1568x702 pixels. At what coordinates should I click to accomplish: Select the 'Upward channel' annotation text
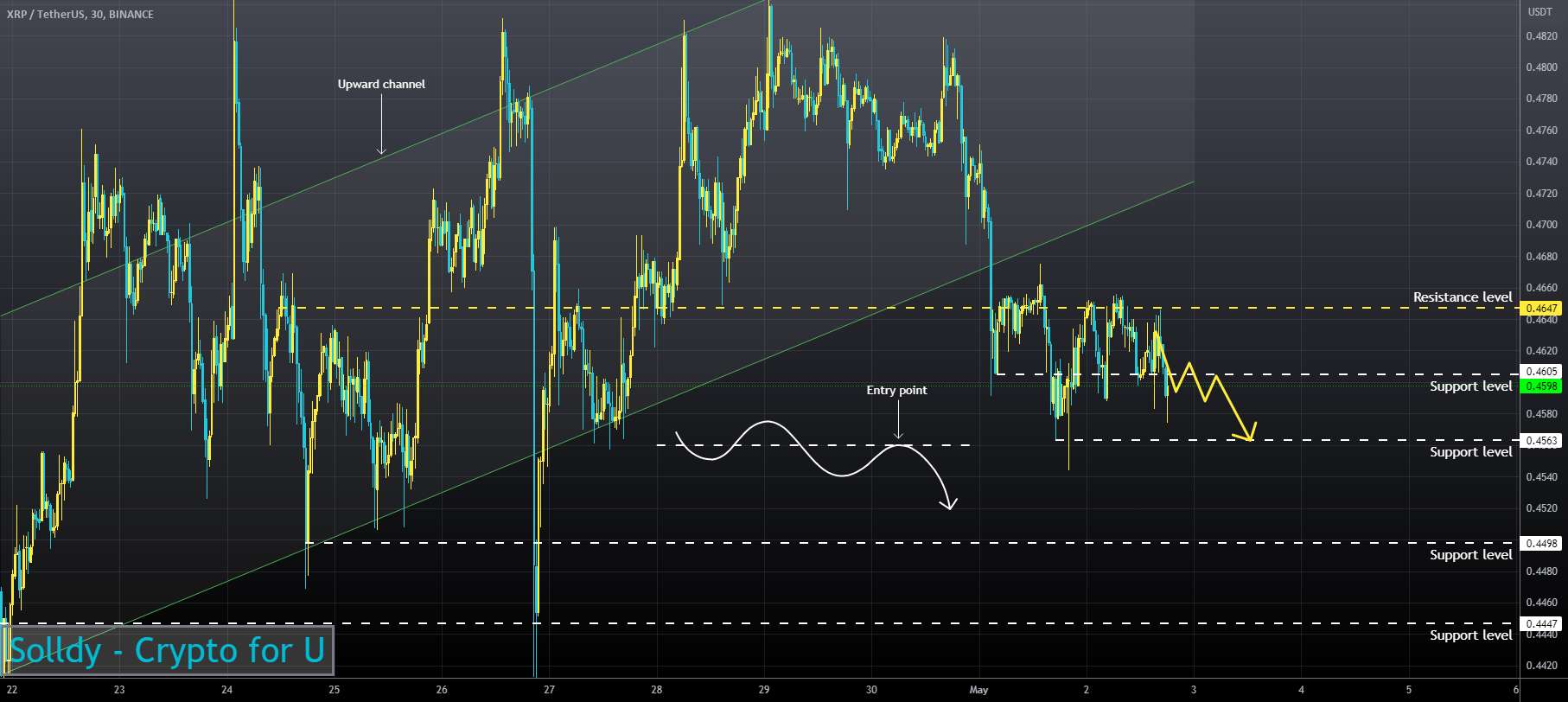381,84
